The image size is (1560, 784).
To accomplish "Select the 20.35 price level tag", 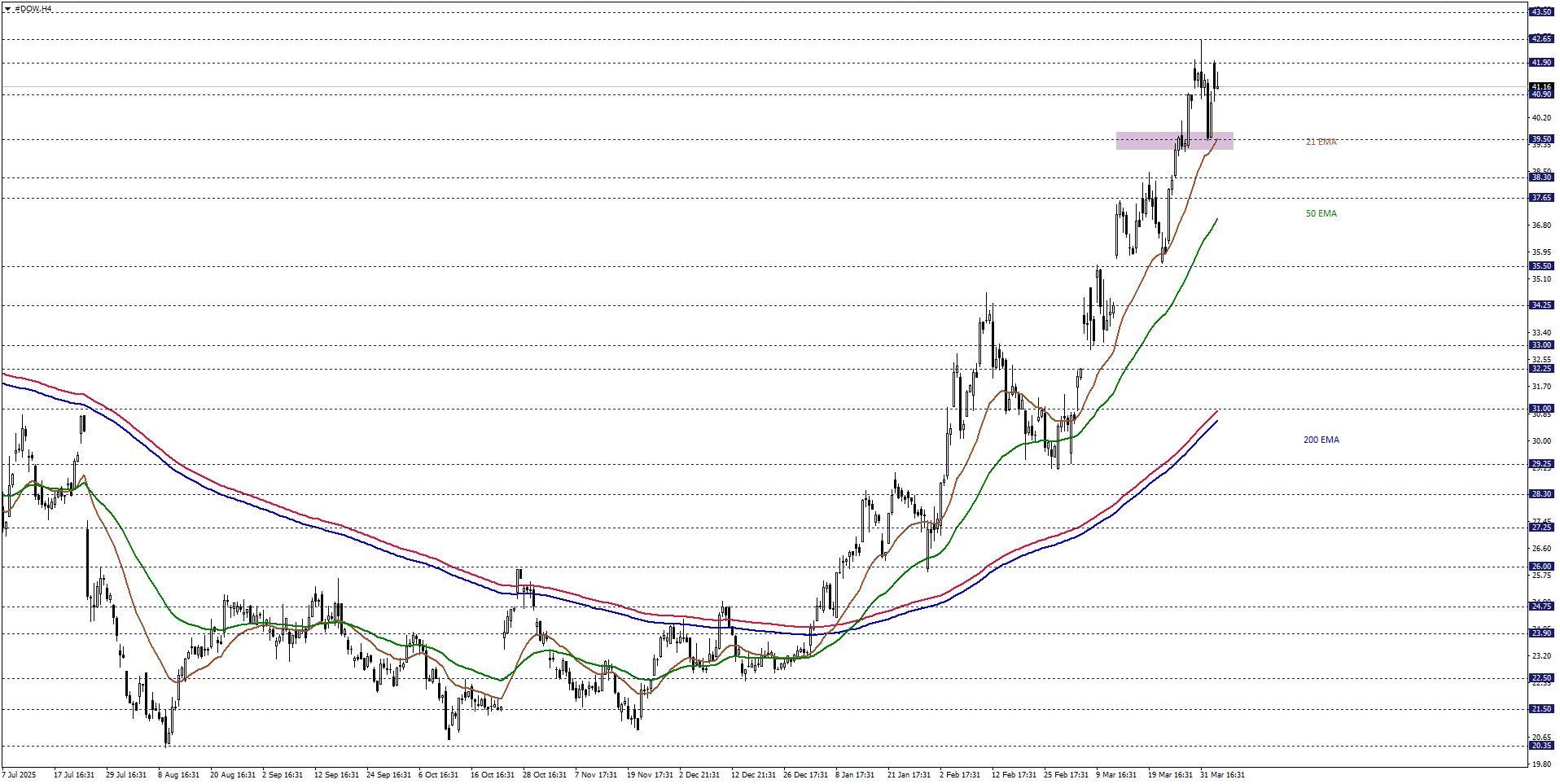I will pos(1541,746).
